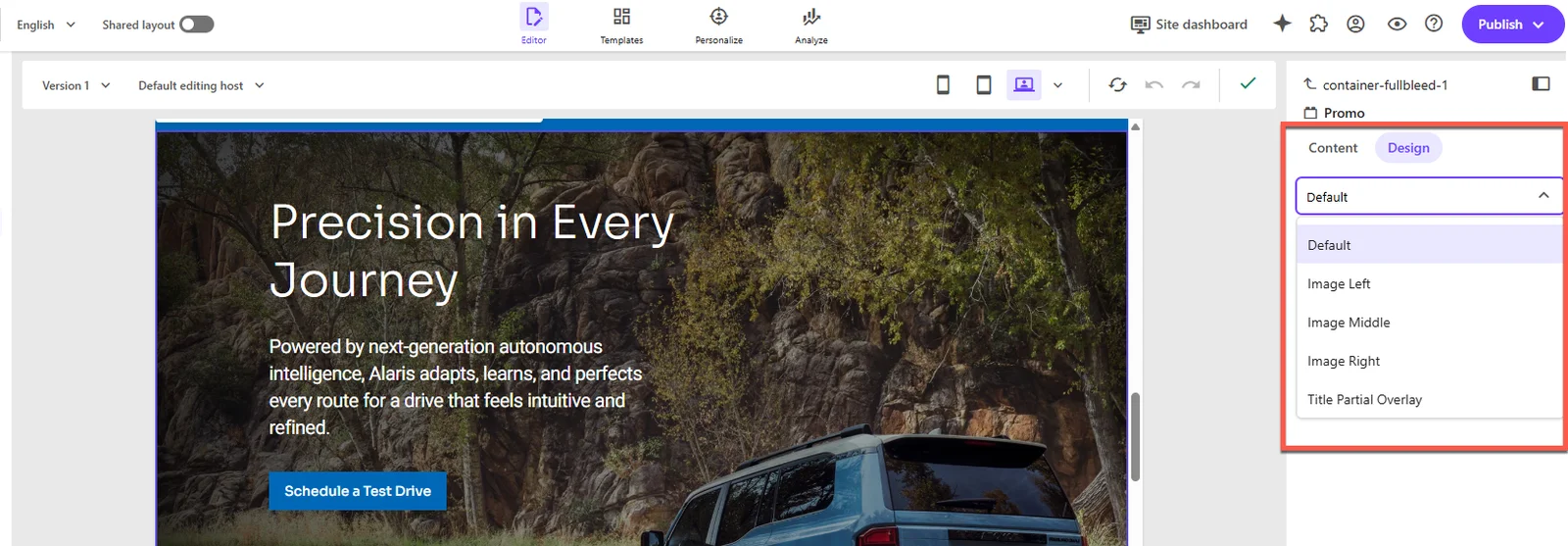
Task: Click the preview eye icon
Action: click(x=1396, y=24)
